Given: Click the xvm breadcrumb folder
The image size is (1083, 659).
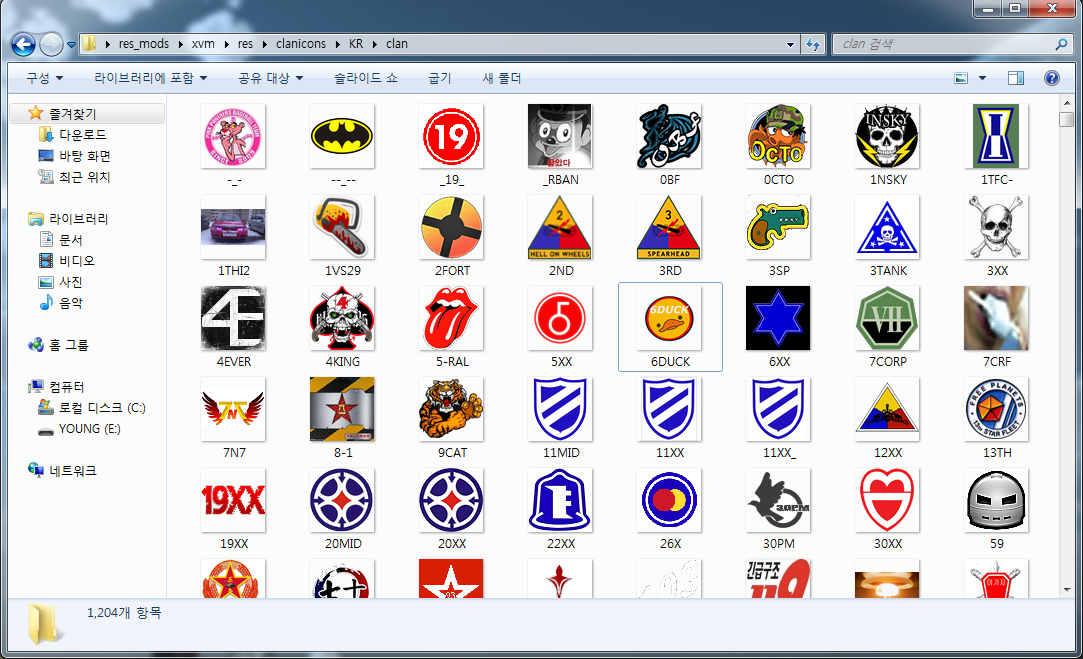Looking at the screenshot, I should pos(203,44).
